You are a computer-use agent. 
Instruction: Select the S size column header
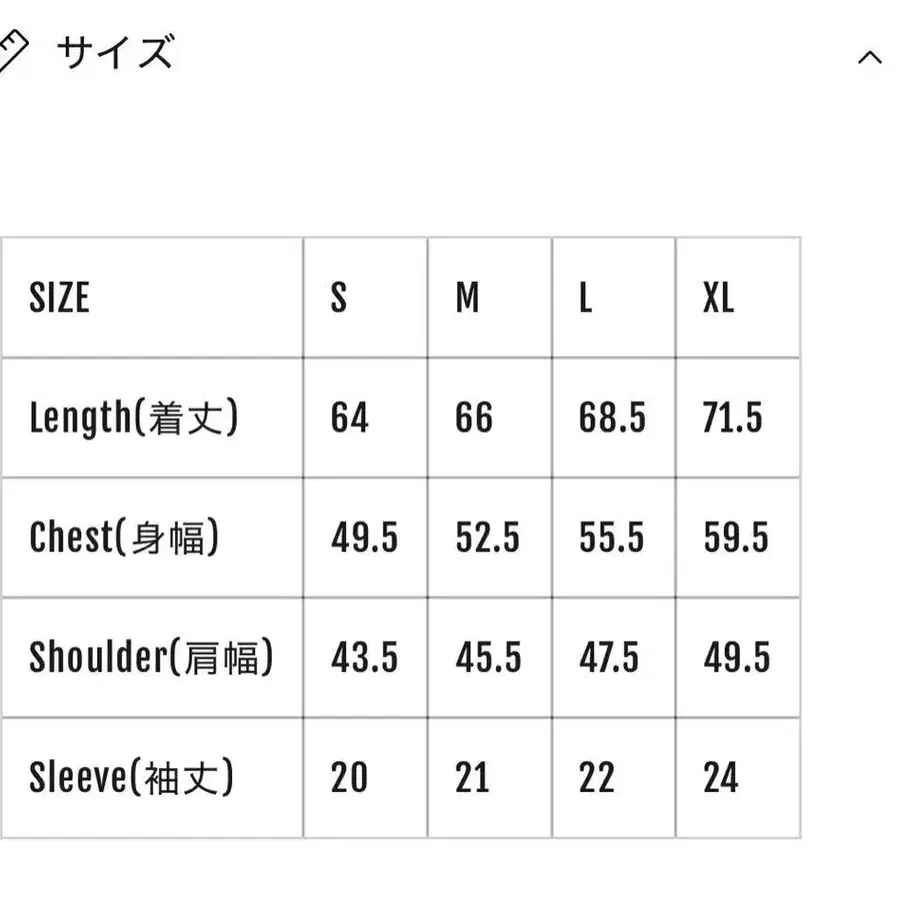tap(366, 297)
